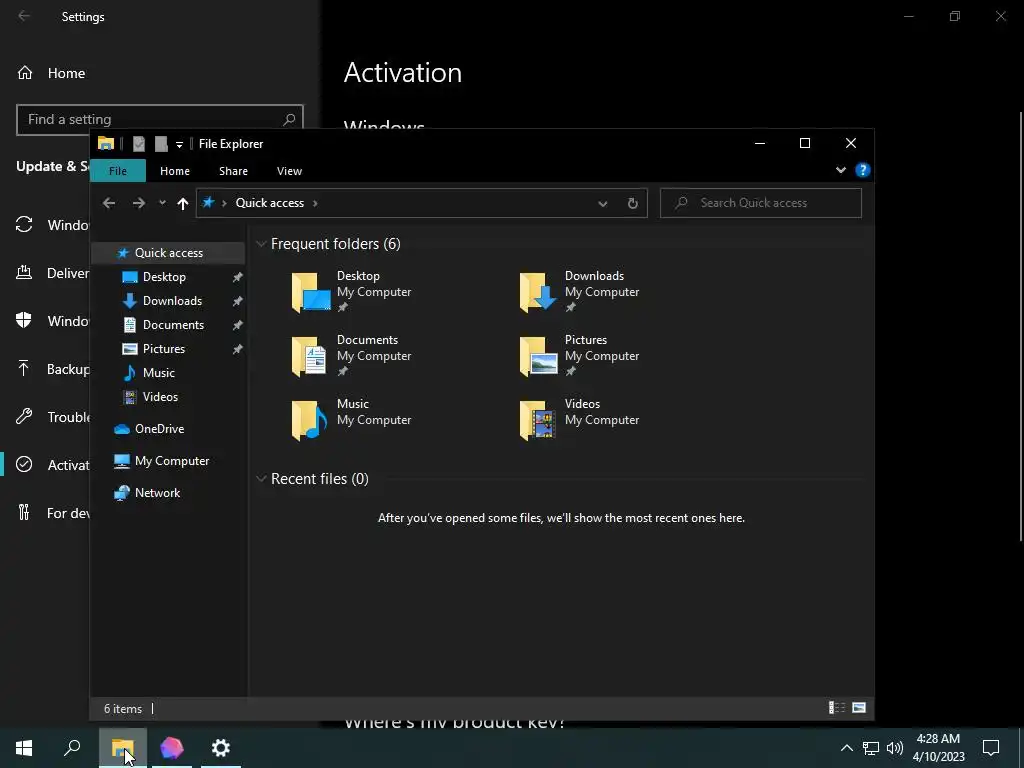Viewport: 1024px width, 768px height.
Task: Open Pictures in the navigation pane
Action: (x=164, y=349)
